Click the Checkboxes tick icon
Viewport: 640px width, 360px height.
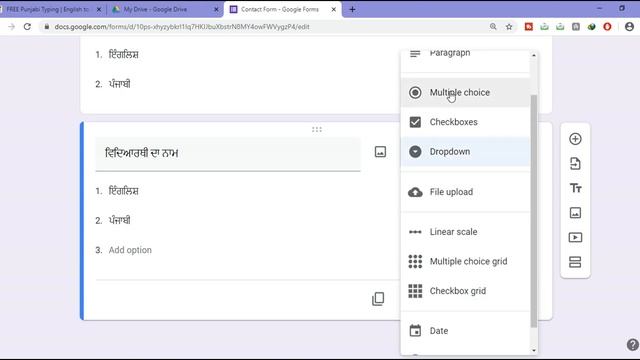(x=415, y=122)
